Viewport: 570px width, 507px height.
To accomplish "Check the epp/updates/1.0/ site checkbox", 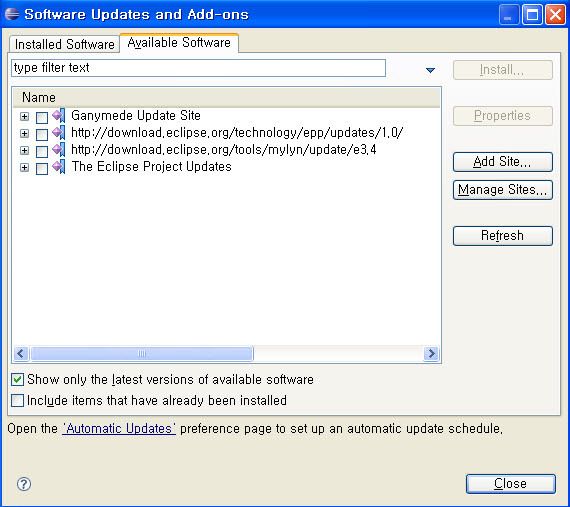I will point(42,134).
